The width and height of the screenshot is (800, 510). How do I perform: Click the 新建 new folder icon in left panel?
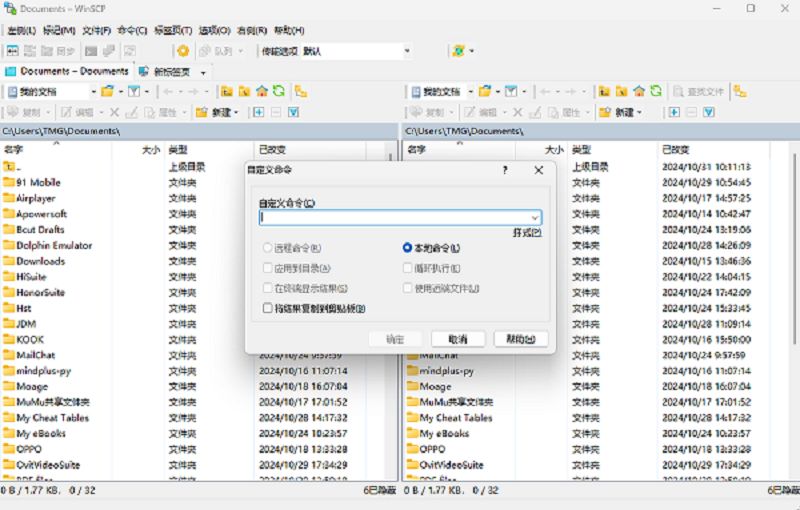pos(202,112)
